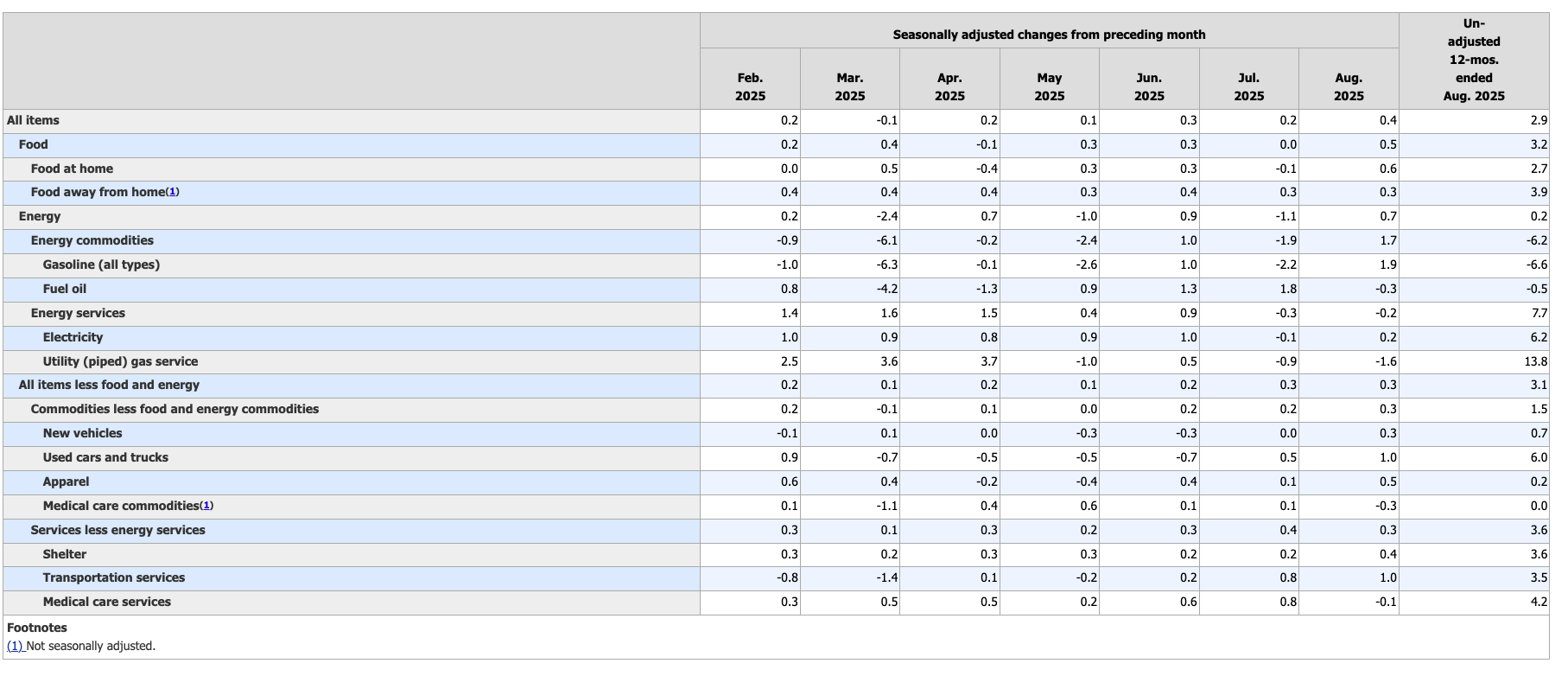Open footnote link beside Medical care commodities

pyautogui.click(x=206, y=506)
